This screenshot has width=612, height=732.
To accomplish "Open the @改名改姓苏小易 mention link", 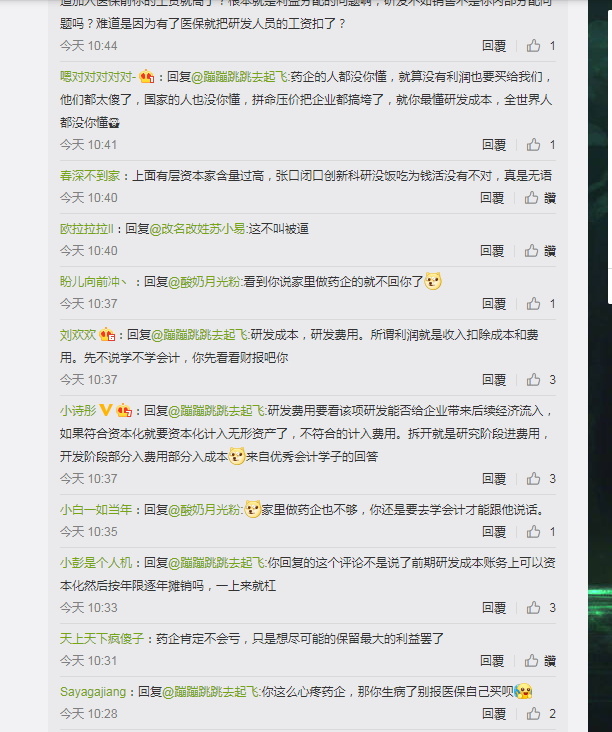I will [197, 229].
